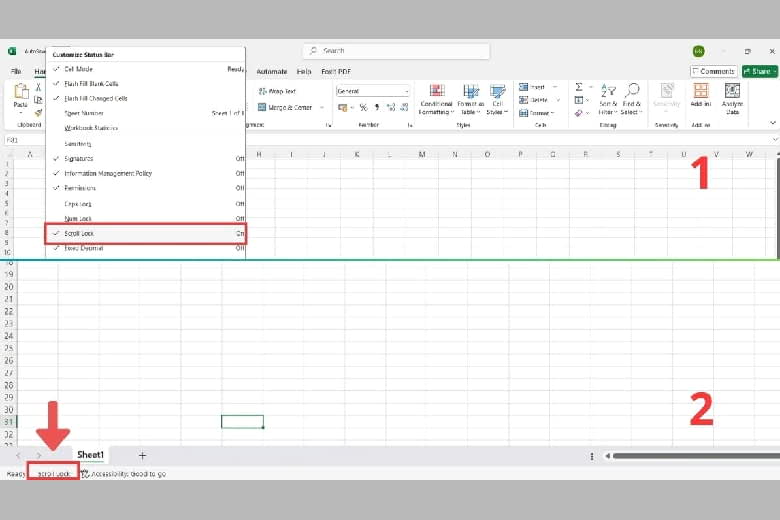Click the AutoSum sigma icon

(x=579, y=88)
